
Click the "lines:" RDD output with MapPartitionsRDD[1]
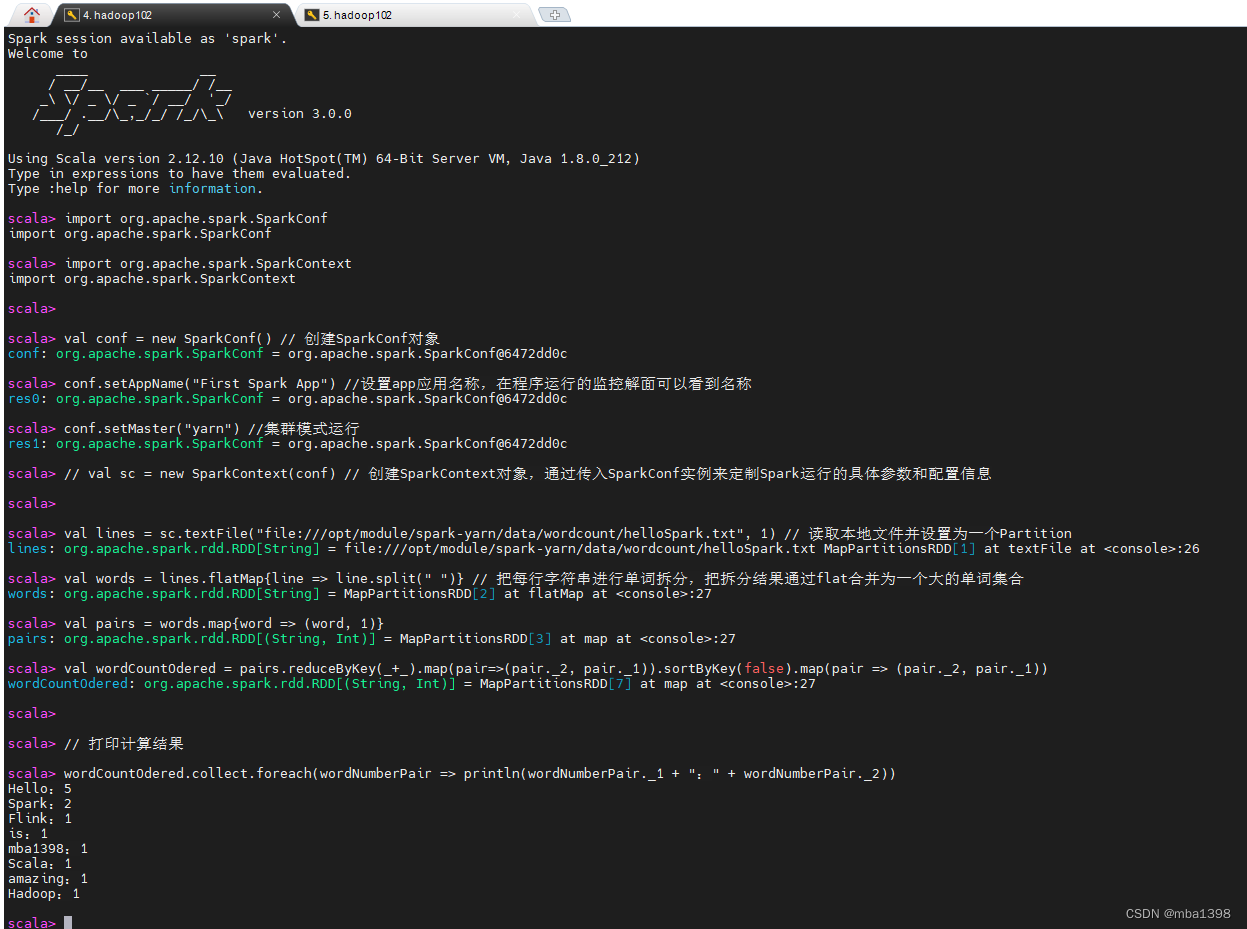(x=604, y=549)
